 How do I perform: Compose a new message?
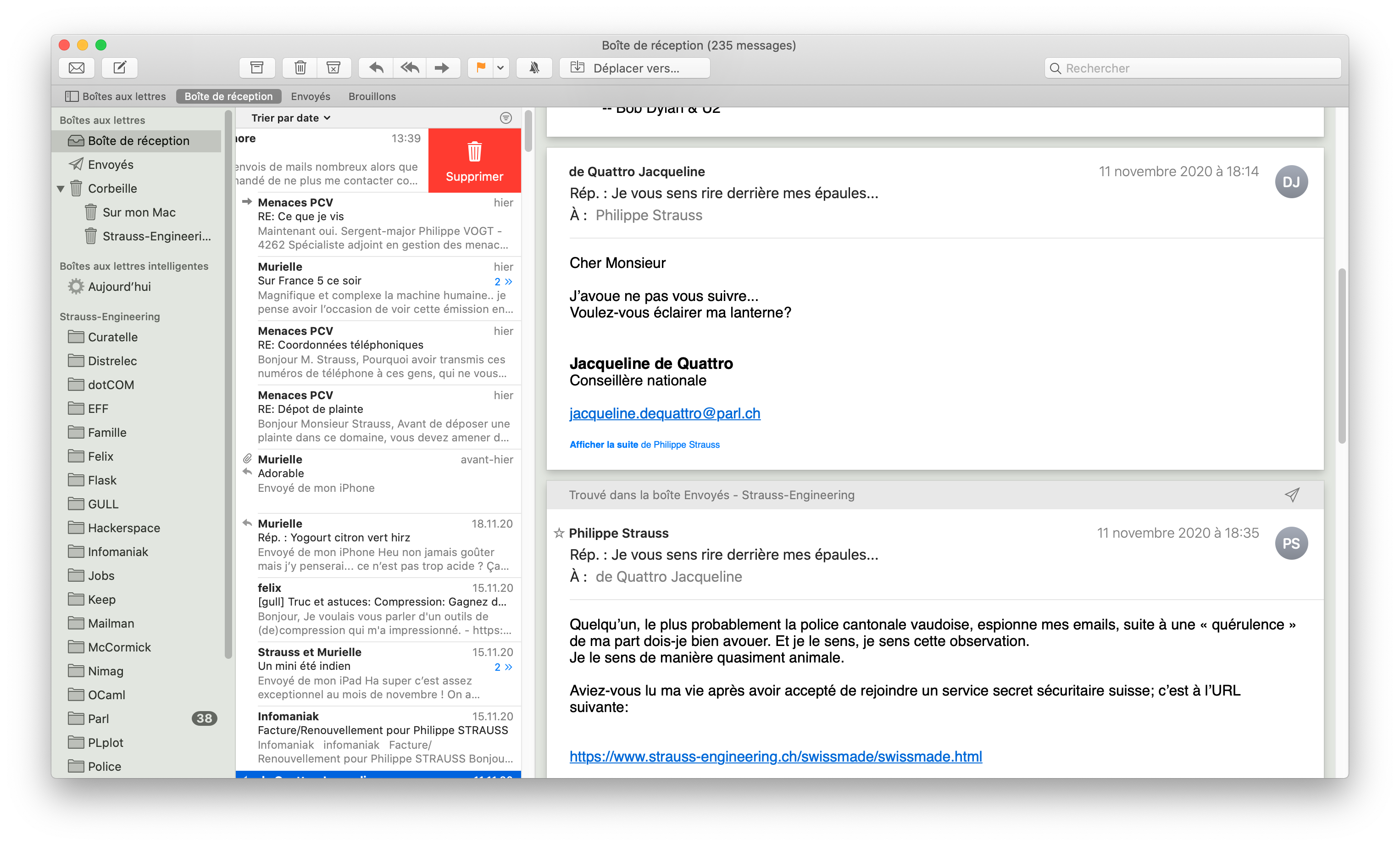click(120, 68)
